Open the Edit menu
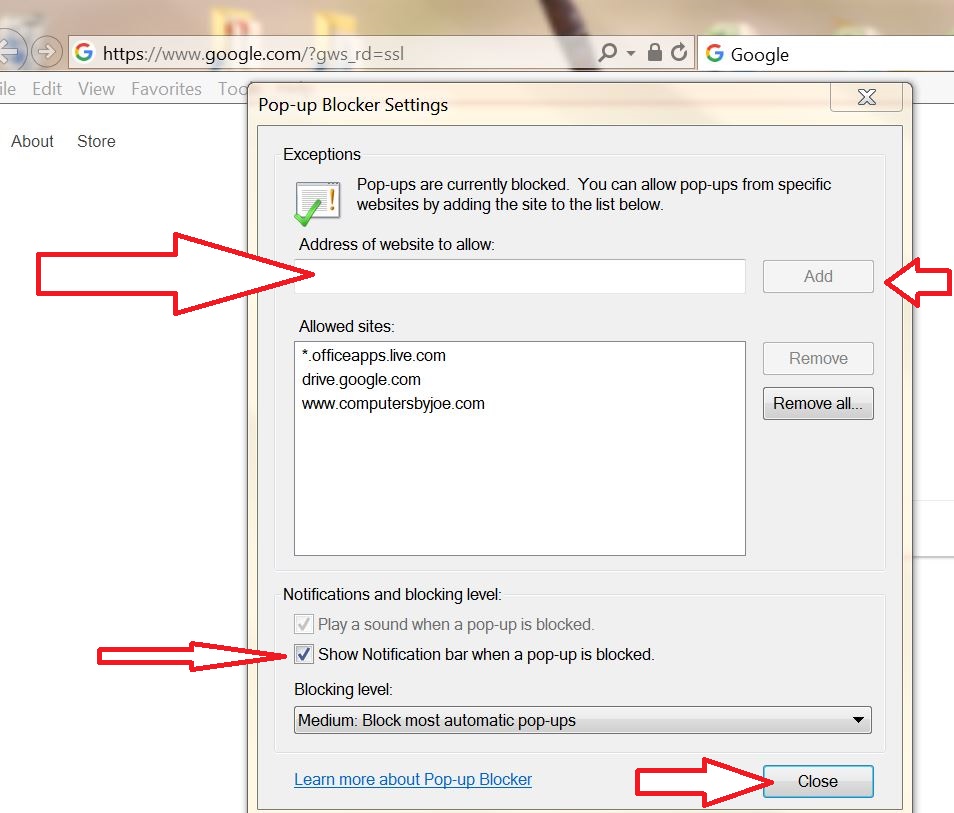This screenshot has height=813, width=954. point(47,89)
